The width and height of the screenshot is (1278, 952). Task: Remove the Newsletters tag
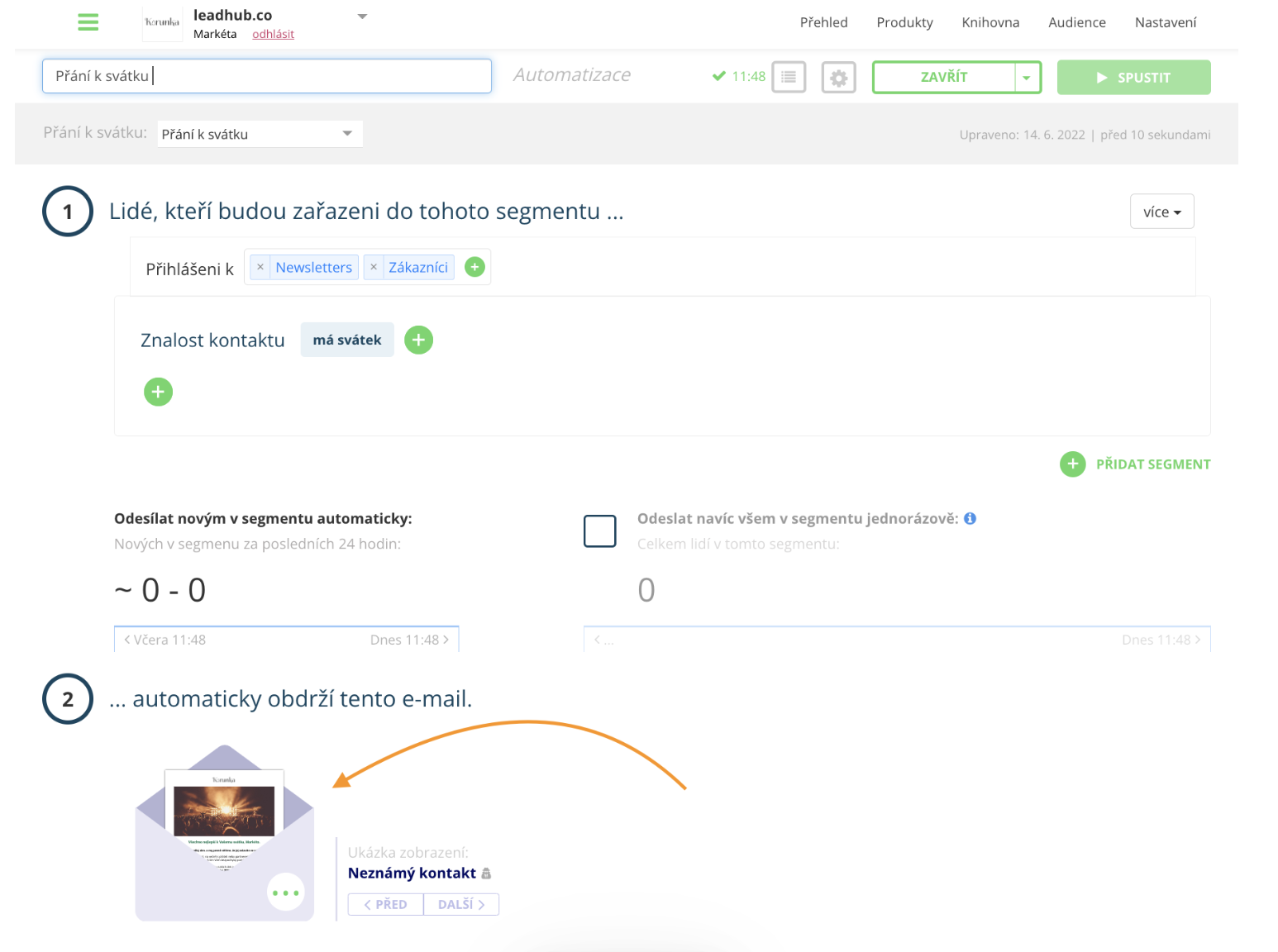(x=260, y=267)
